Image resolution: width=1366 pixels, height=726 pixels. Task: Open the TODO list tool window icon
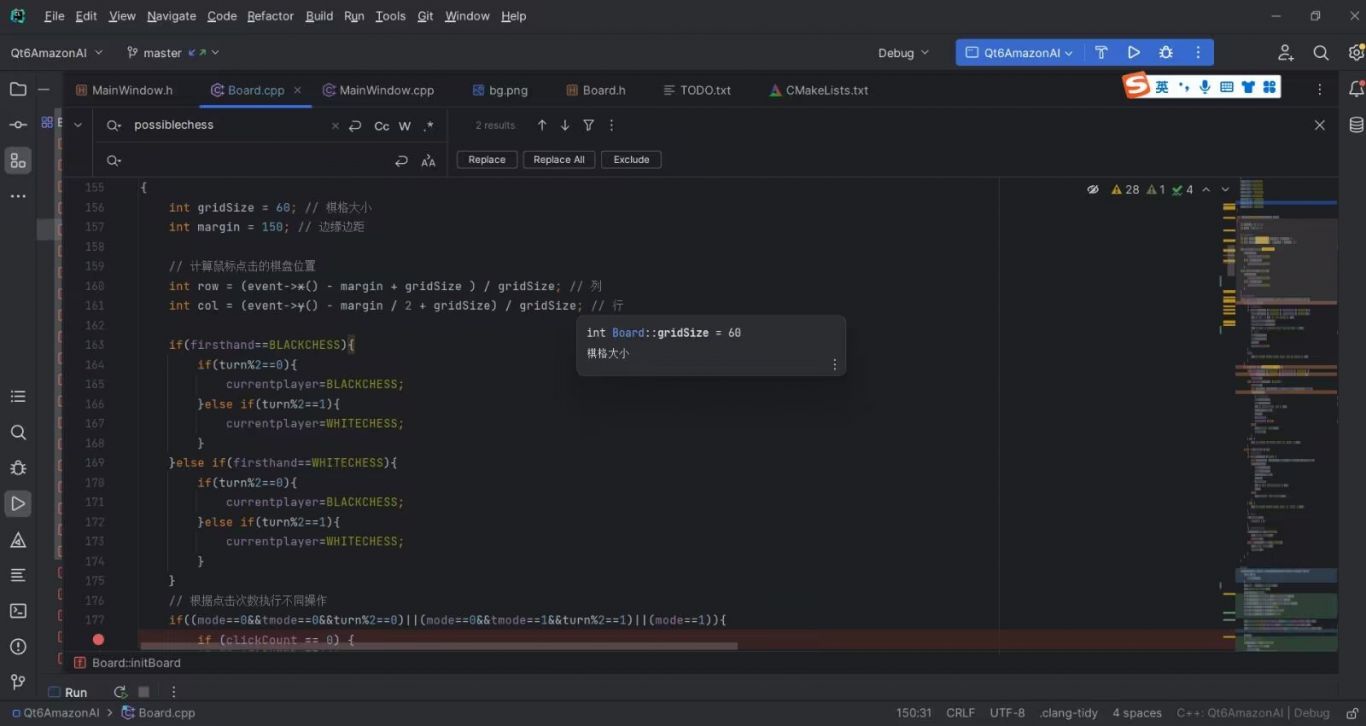pos(18,397)
